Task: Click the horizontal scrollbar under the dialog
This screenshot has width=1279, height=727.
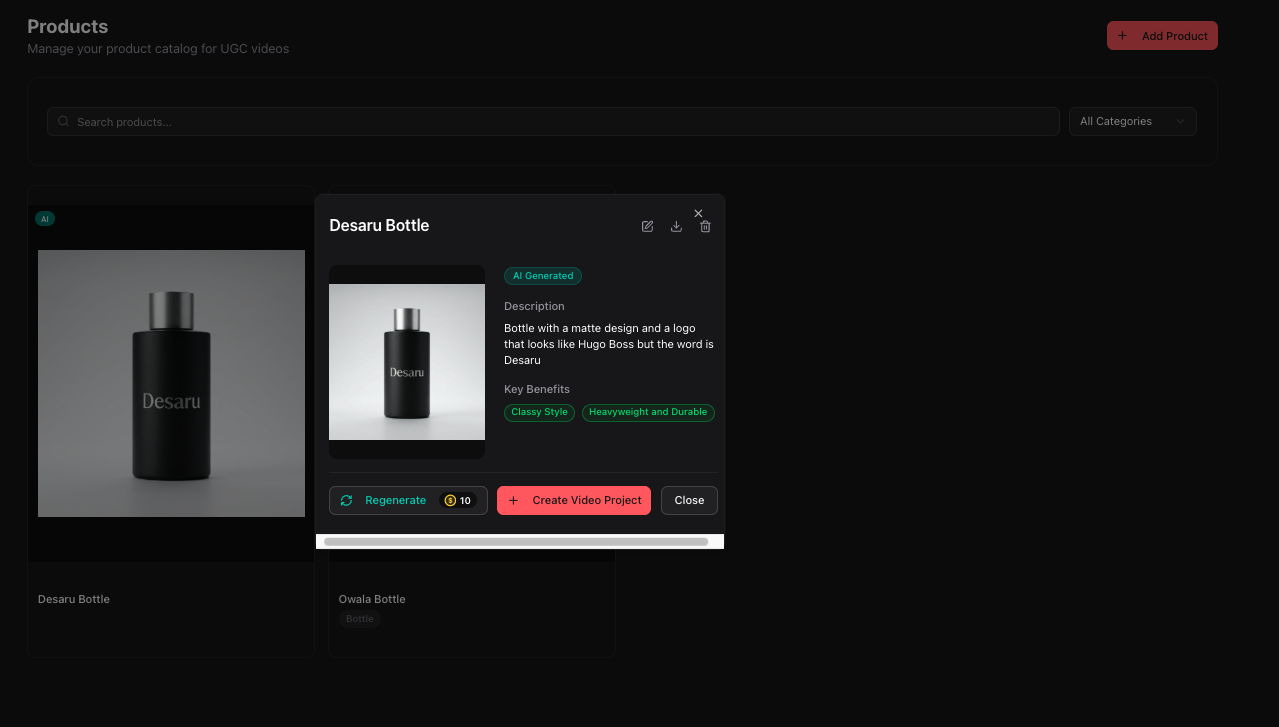Action: pyautogui.click(x=516, y=541)
